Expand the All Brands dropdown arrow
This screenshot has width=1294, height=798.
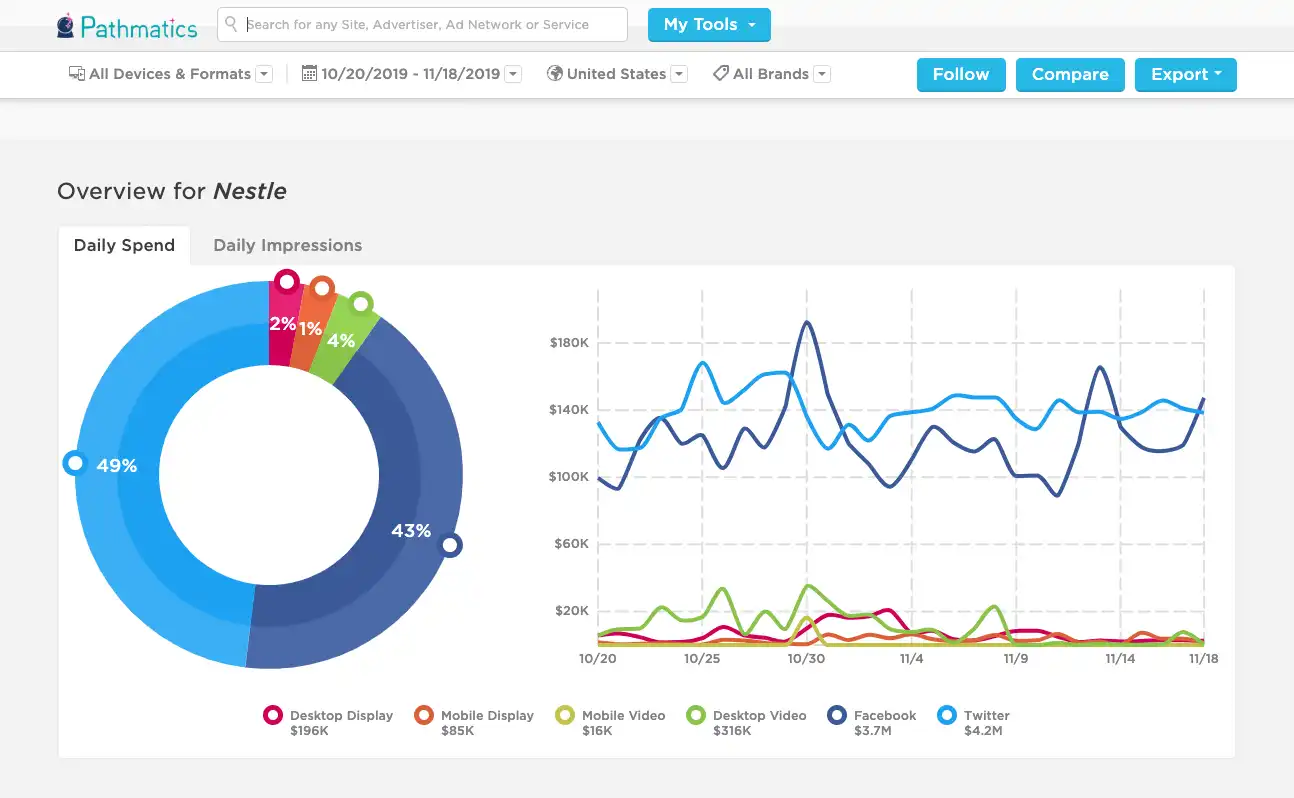822,74
